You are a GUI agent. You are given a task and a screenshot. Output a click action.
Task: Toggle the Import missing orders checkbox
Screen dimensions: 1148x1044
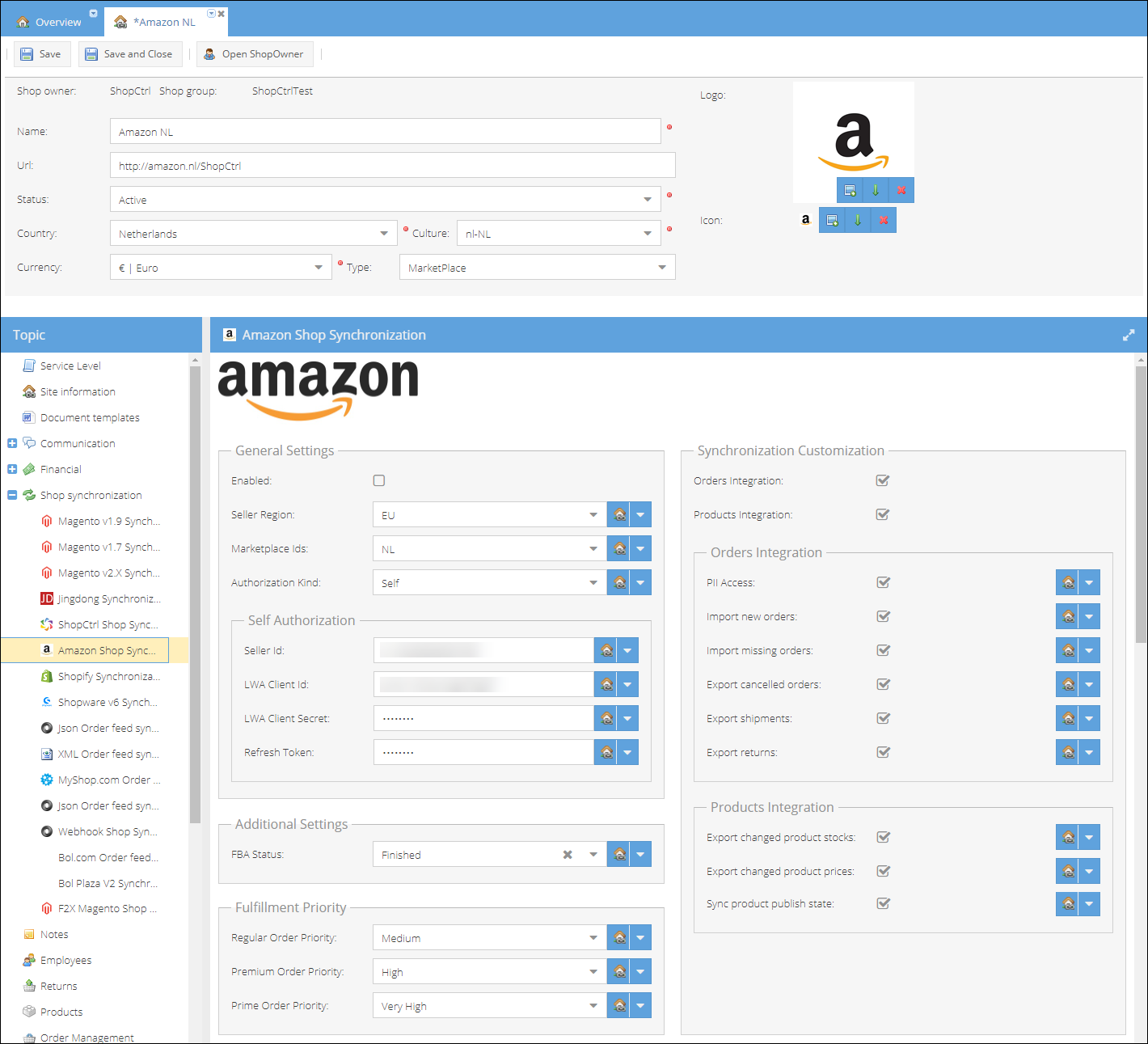(884, 650)
